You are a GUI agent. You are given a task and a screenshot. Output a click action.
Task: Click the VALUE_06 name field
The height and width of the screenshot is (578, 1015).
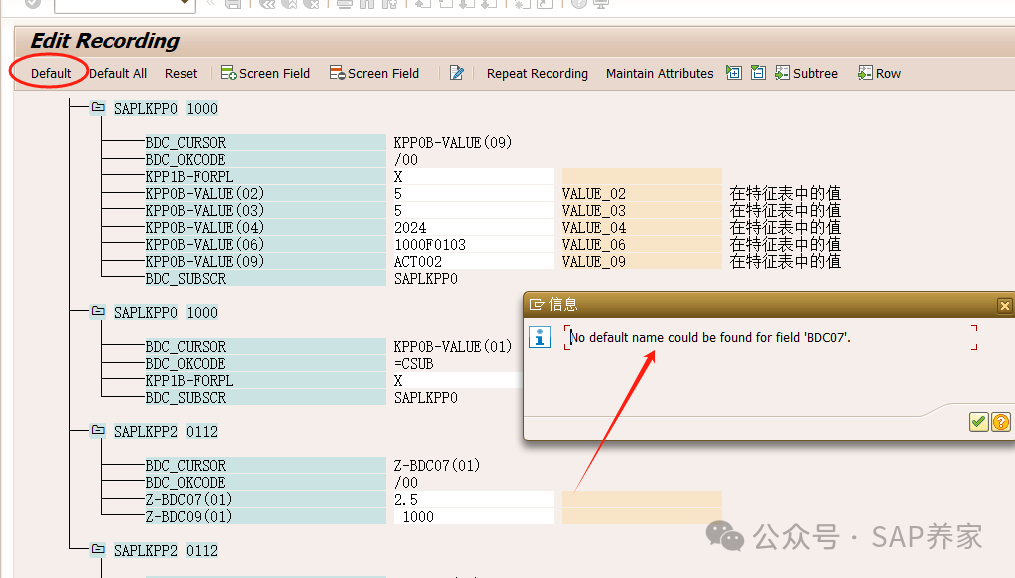coord(641,245)
